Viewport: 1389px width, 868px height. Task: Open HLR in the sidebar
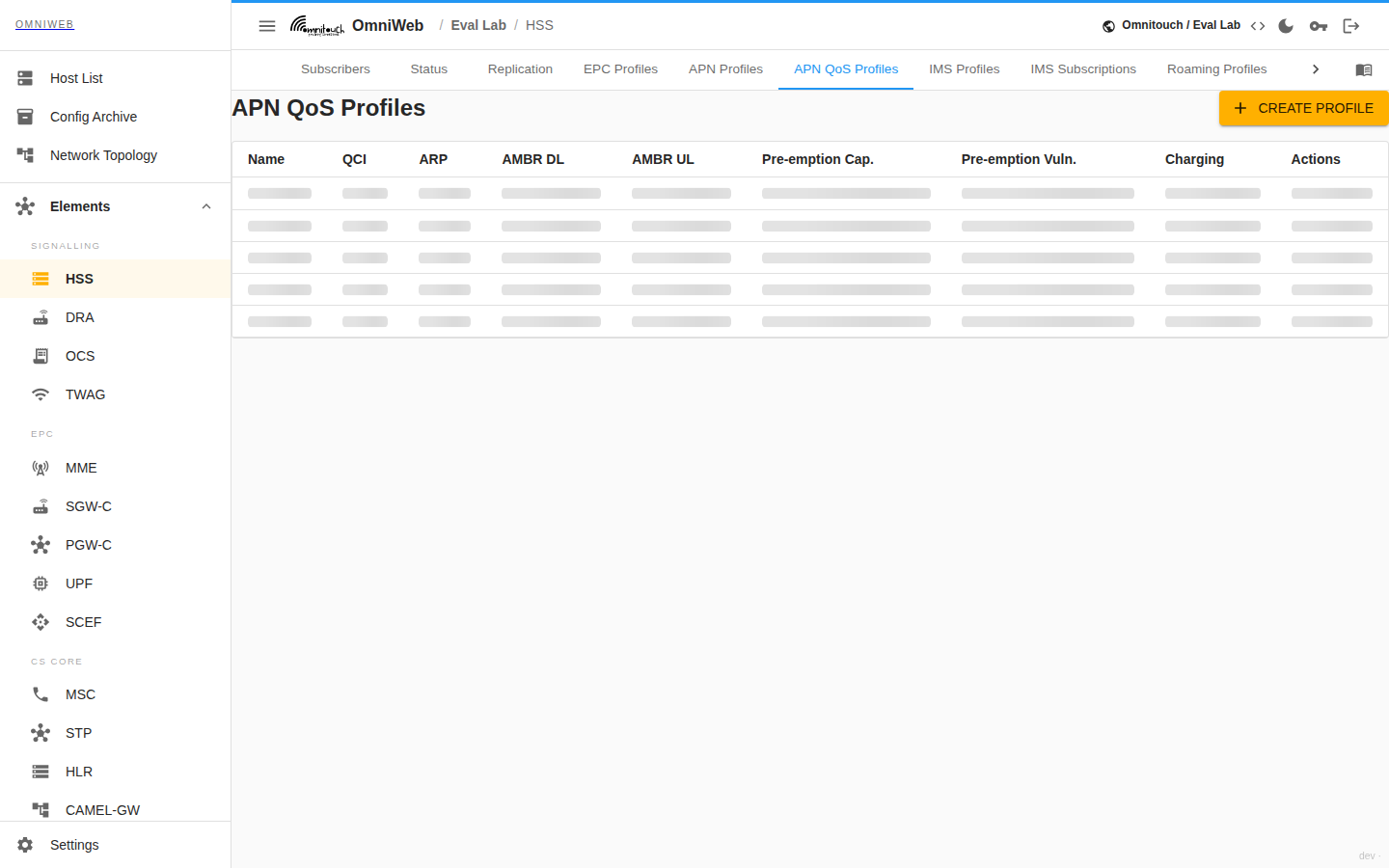(x=116, y=772)
